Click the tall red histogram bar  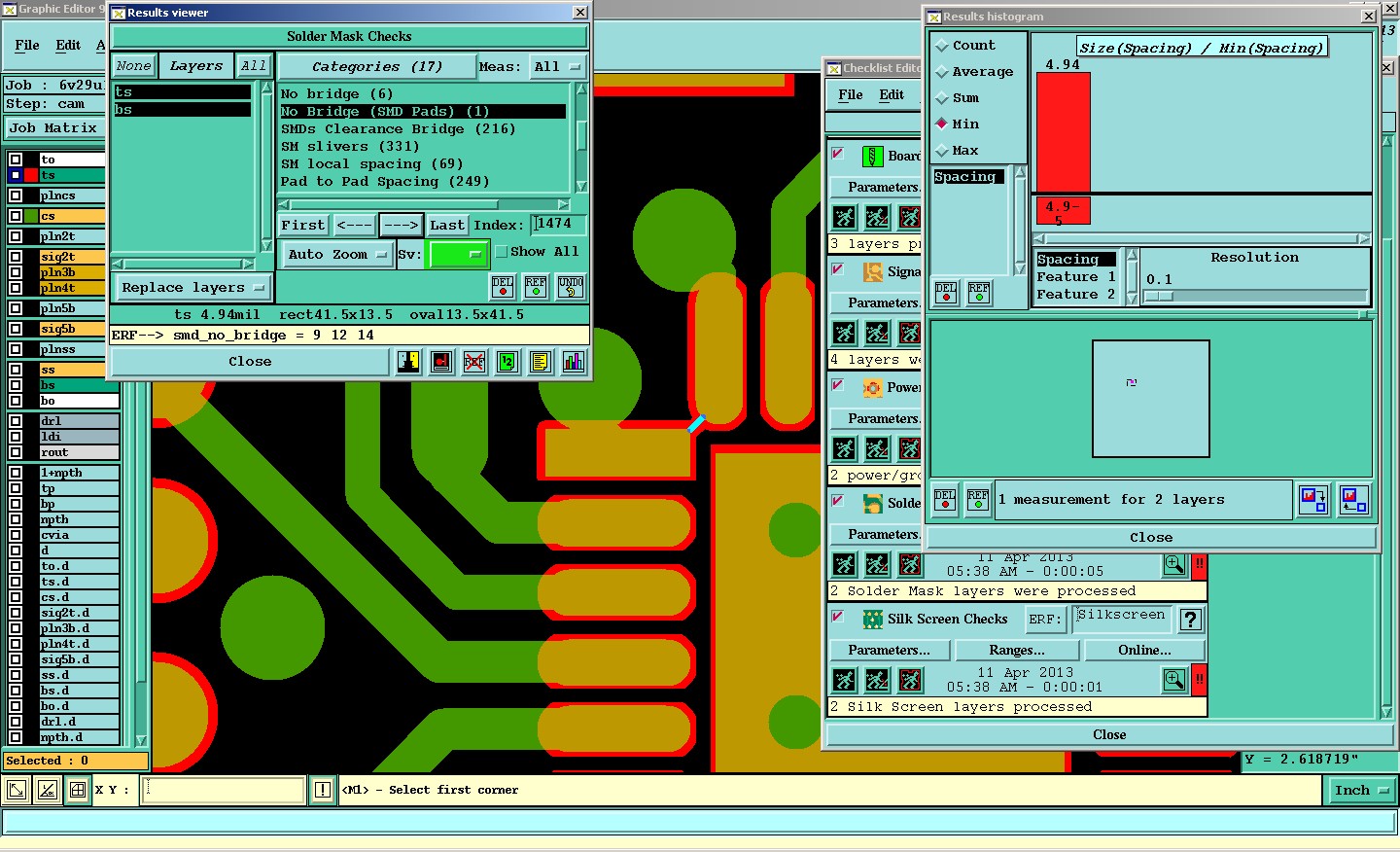pos(1064,131)
